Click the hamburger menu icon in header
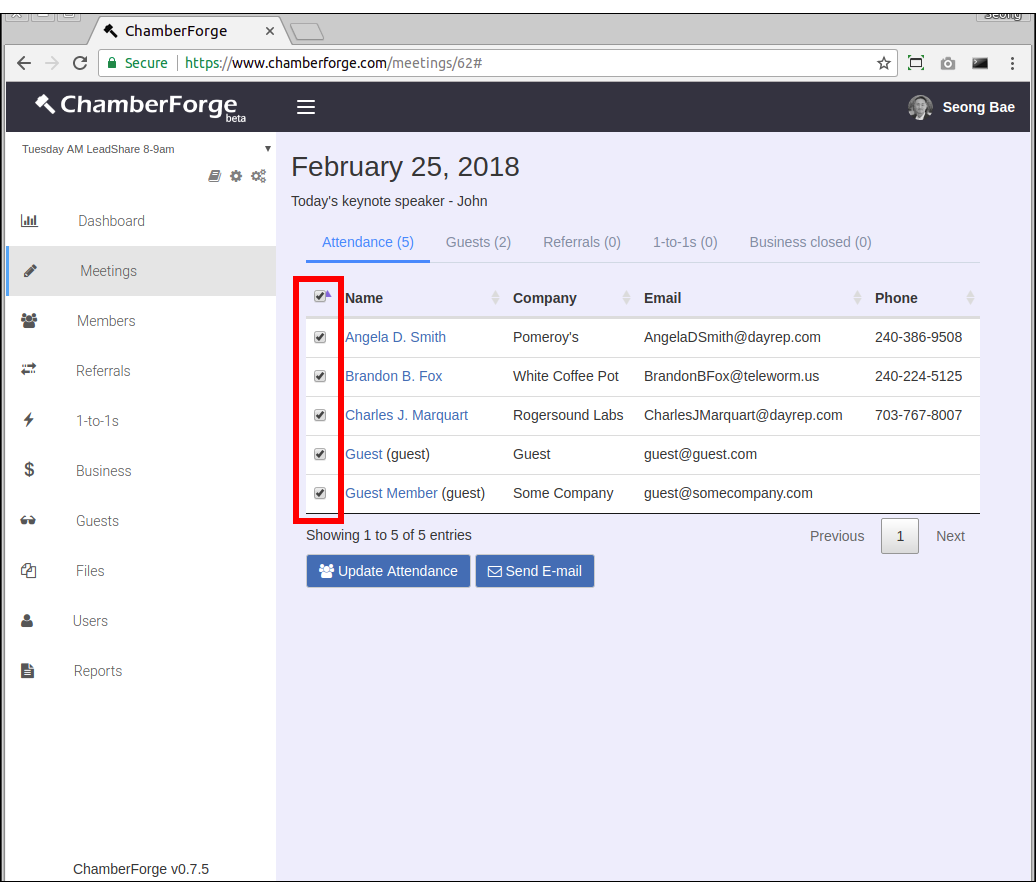Viewport: 1036px width, 895px height. (x=306, y=107)
